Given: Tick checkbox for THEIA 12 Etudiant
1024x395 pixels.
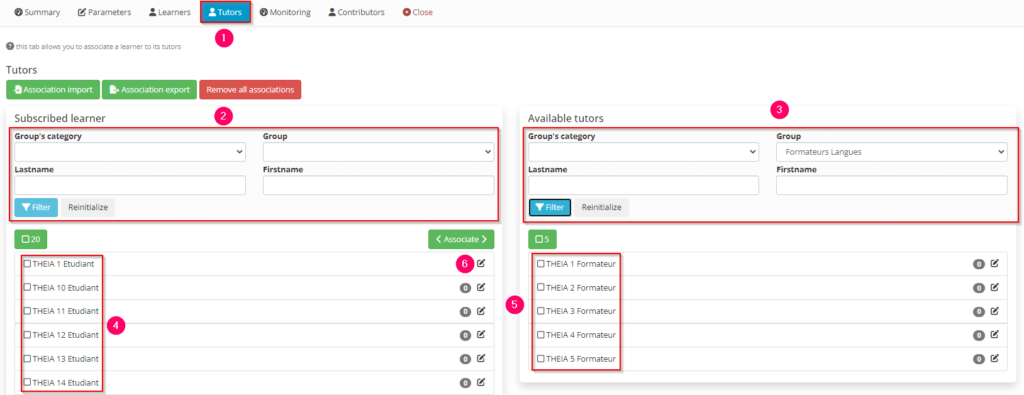Looking at the screenshot, I should click(x=27, y=335).
